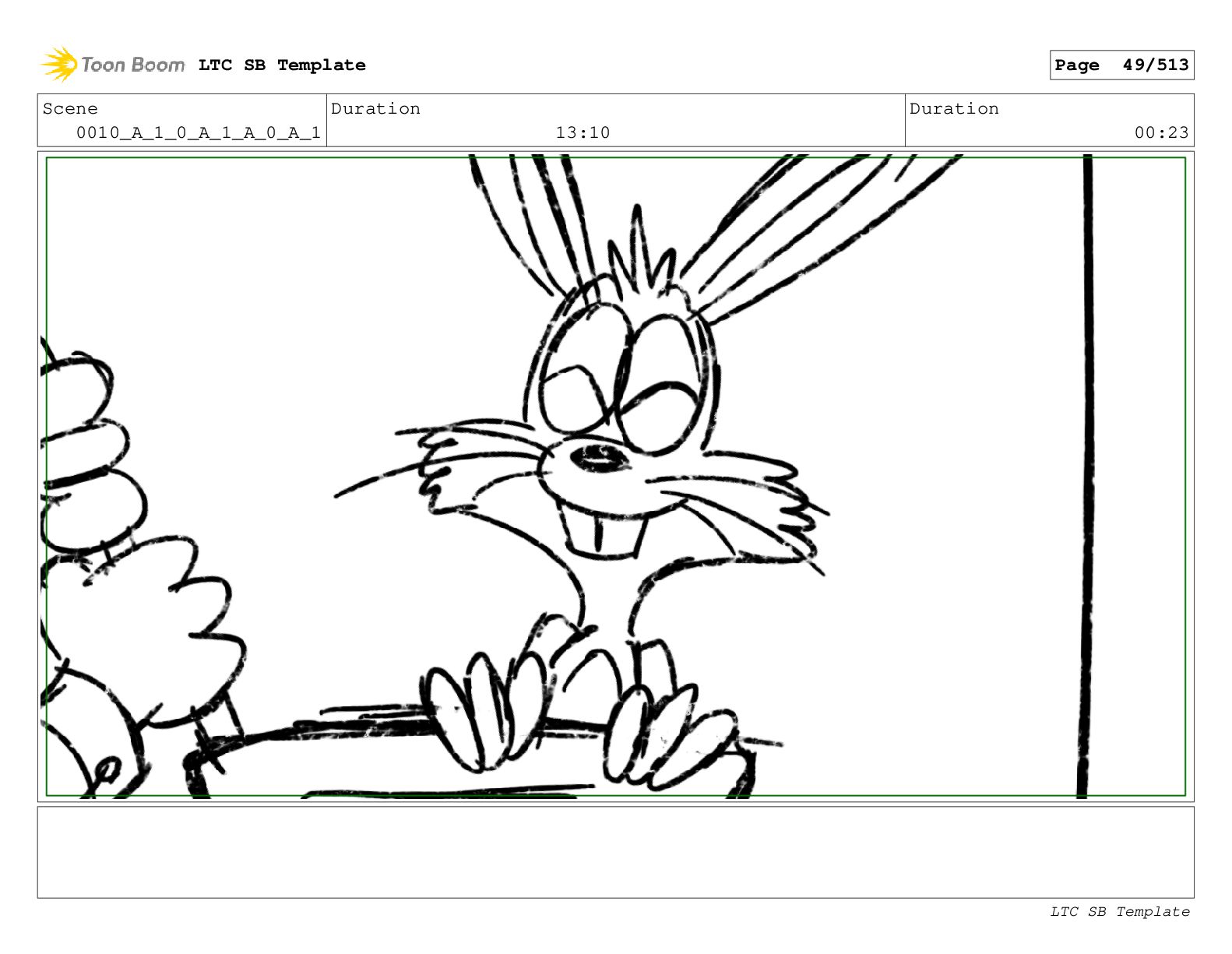
Task: Click the empty notes box below the panel
Action: point(615,852)
